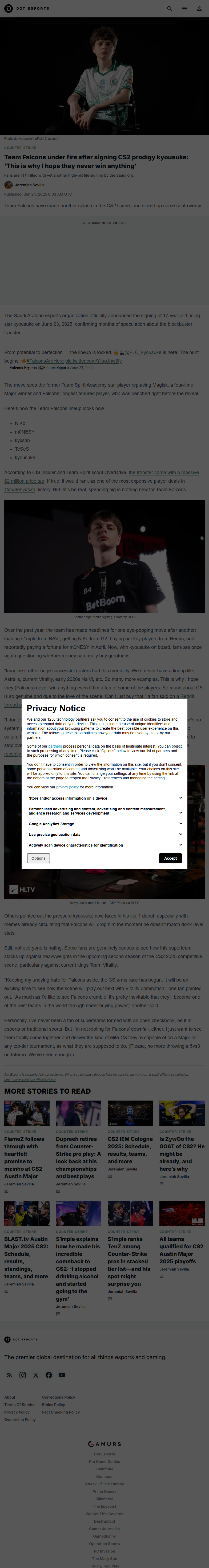Expand 'Personalised advertising and content' section
This screenshot has width=209, height=1568.
click(180, 812)
